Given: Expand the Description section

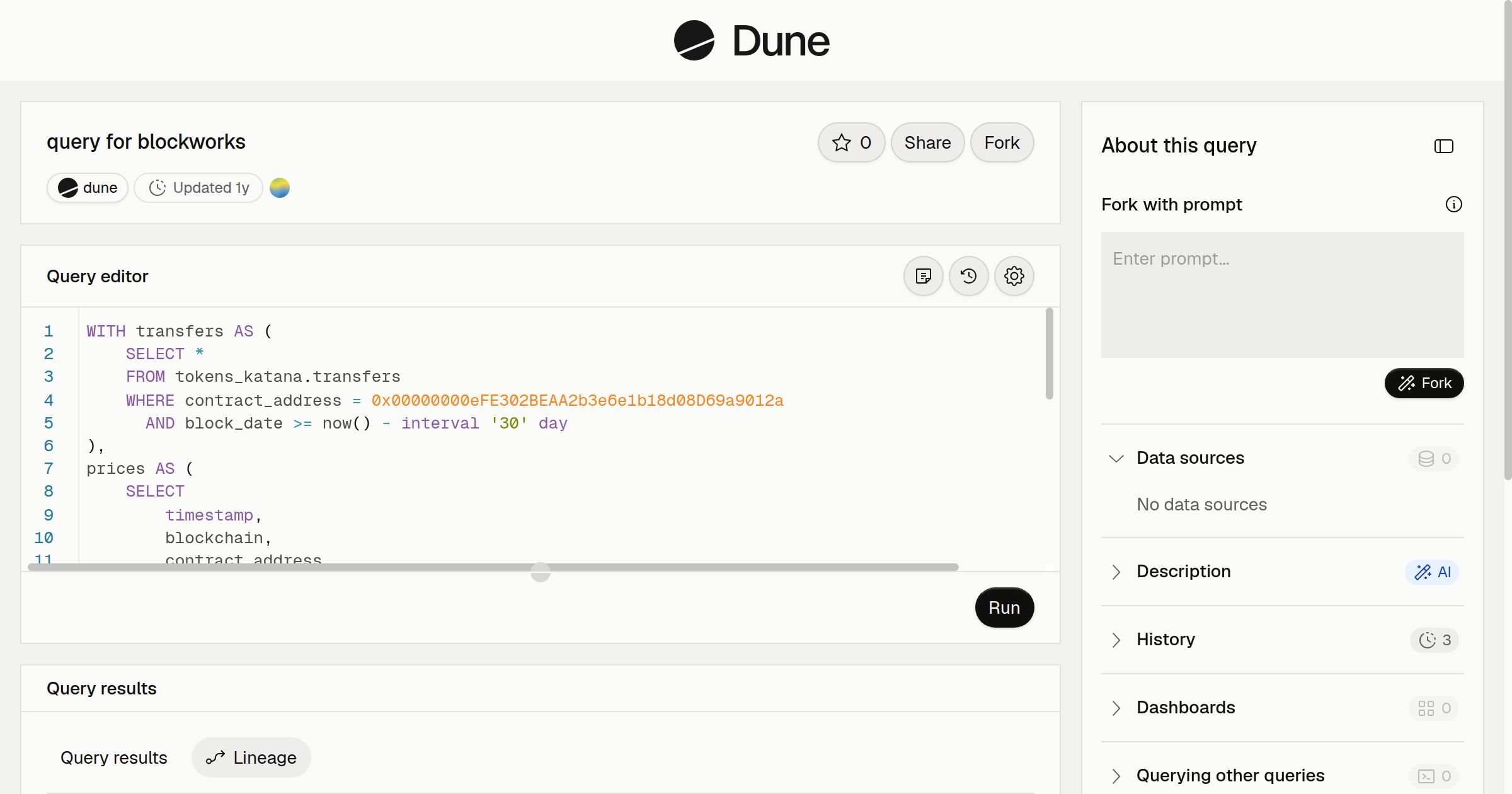Looking at the screenshot, I should pyautogui.click(x=1116, y=572).
